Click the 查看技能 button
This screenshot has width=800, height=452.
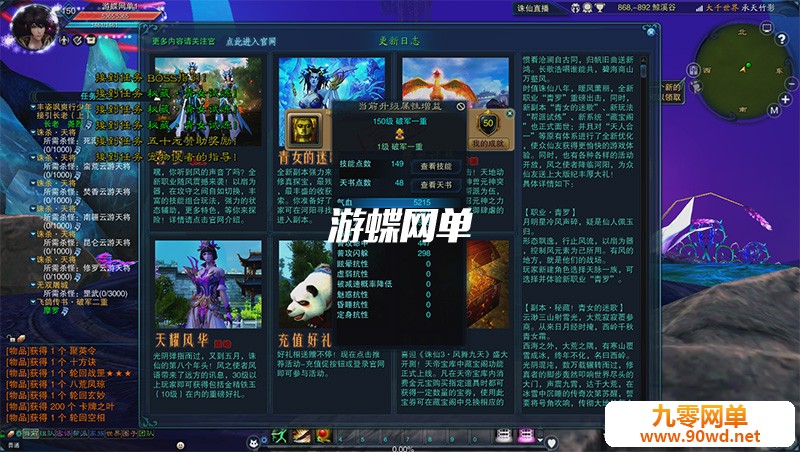click(436, 166)
